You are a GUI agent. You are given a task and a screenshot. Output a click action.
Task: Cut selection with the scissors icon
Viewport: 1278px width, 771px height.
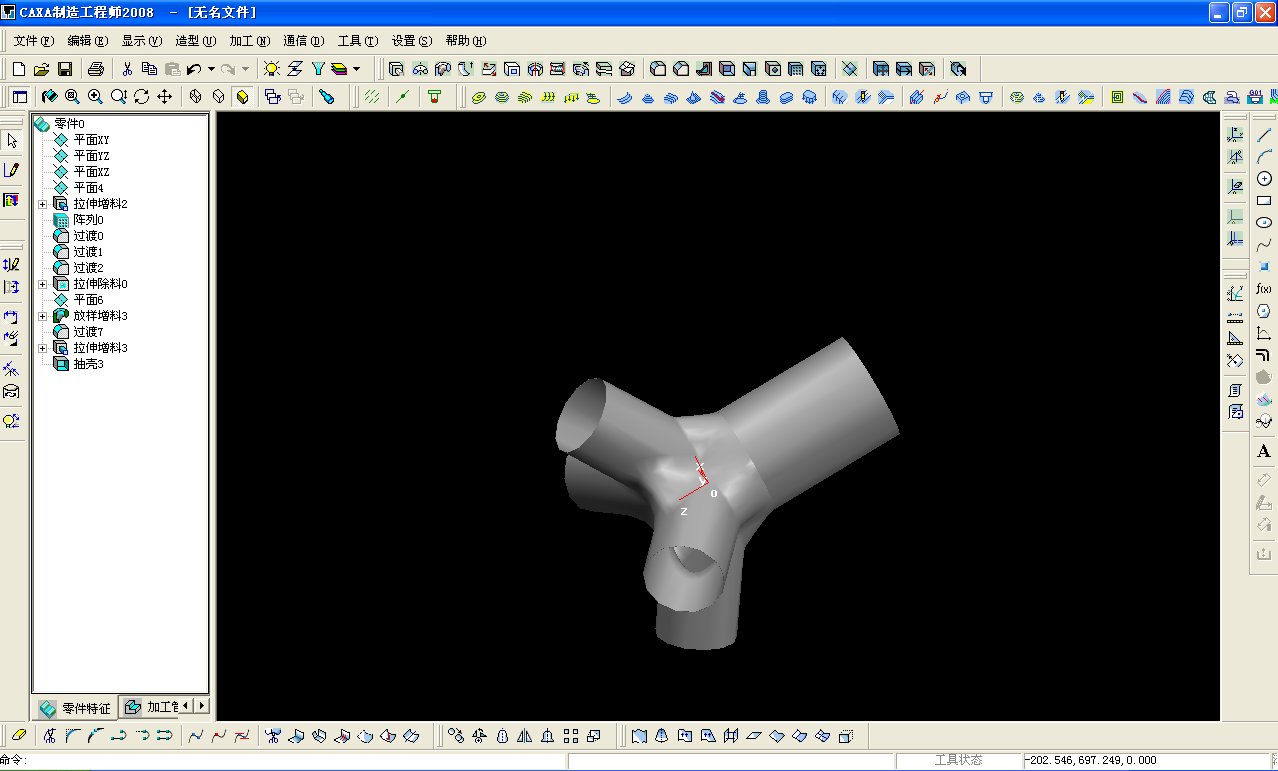[x=127, y=69]
